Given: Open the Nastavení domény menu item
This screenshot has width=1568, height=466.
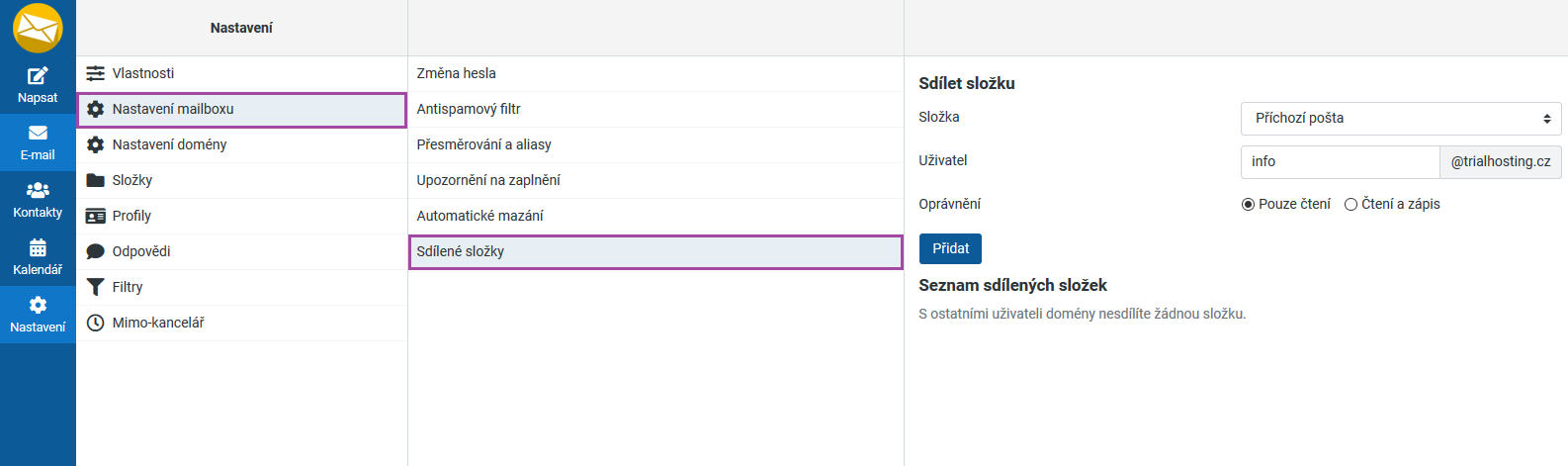Looking at the screenshot, I should pyautogui.click(x=169, y=144).
